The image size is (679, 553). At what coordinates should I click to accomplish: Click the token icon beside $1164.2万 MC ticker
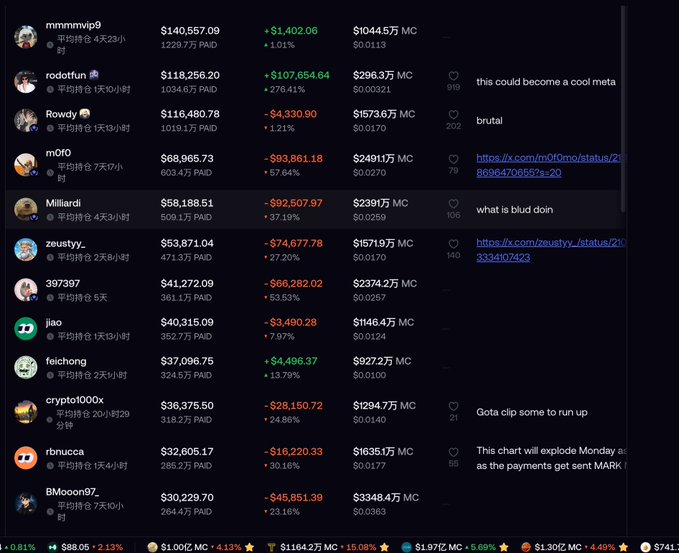pyautogui.click(x=272, y=547)
